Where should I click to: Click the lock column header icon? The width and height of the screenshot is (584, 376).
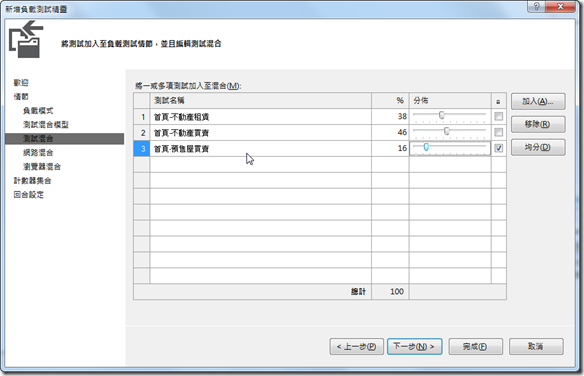click(498, 101)
